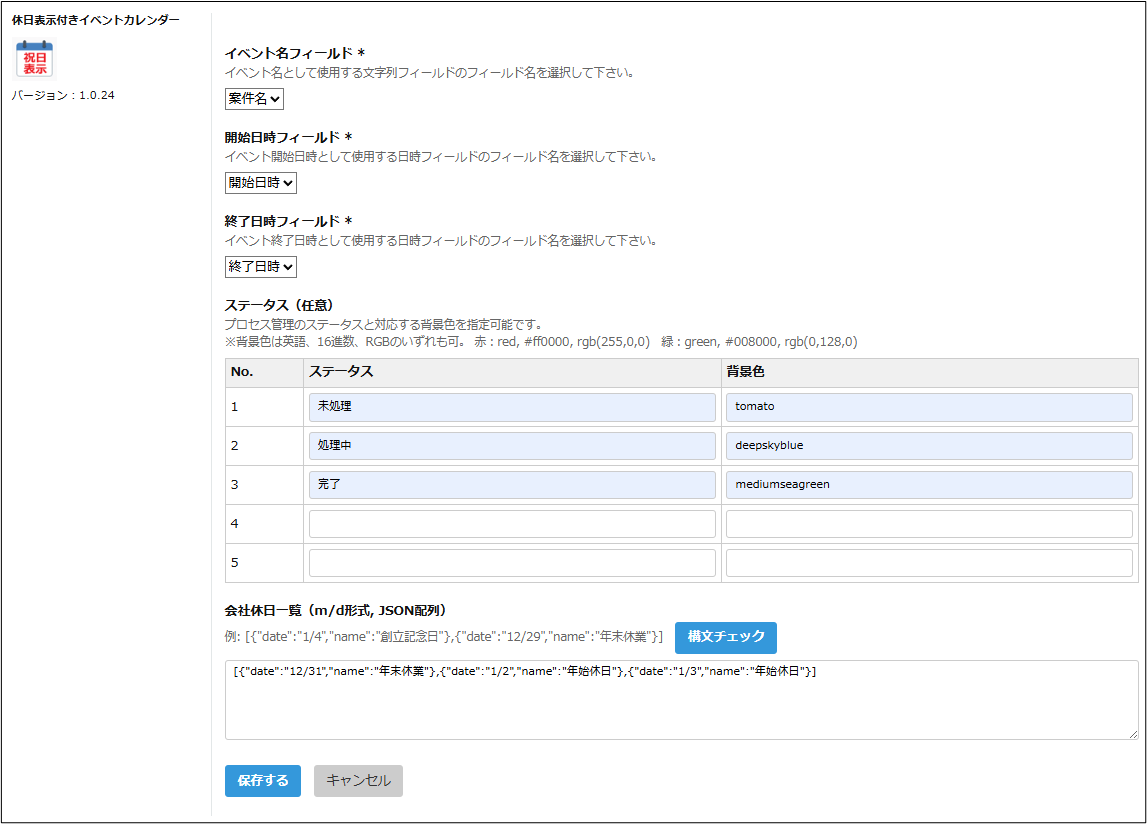Screen dimensions: 1147x824
Task: Focus status field containing 完了
Action: click(x=512, y=485)
